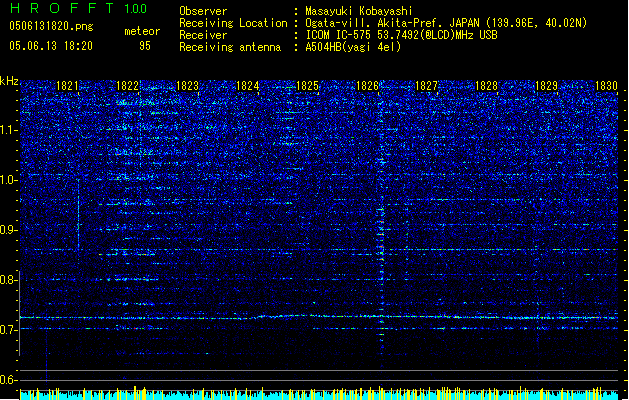Click the 1824 time axis marker
Screen dimensions: 629x400
point(248,86)
